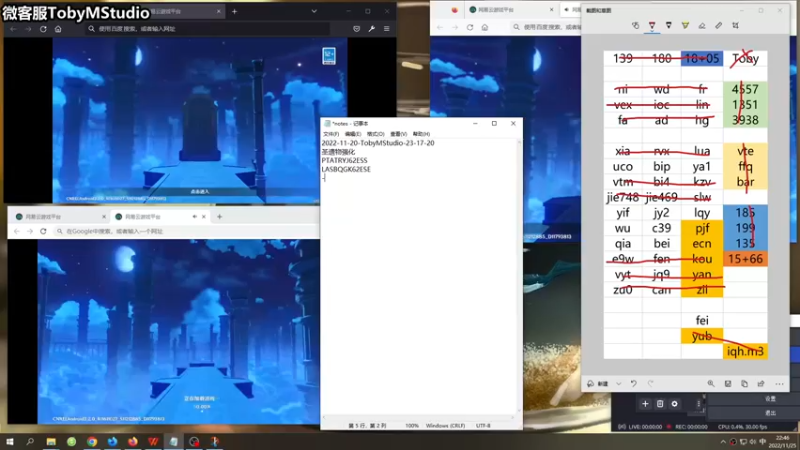The height and width of the screenshot is (450, 800).
Task: Show hidden system tray icons
Action: [x=723, y=442]
